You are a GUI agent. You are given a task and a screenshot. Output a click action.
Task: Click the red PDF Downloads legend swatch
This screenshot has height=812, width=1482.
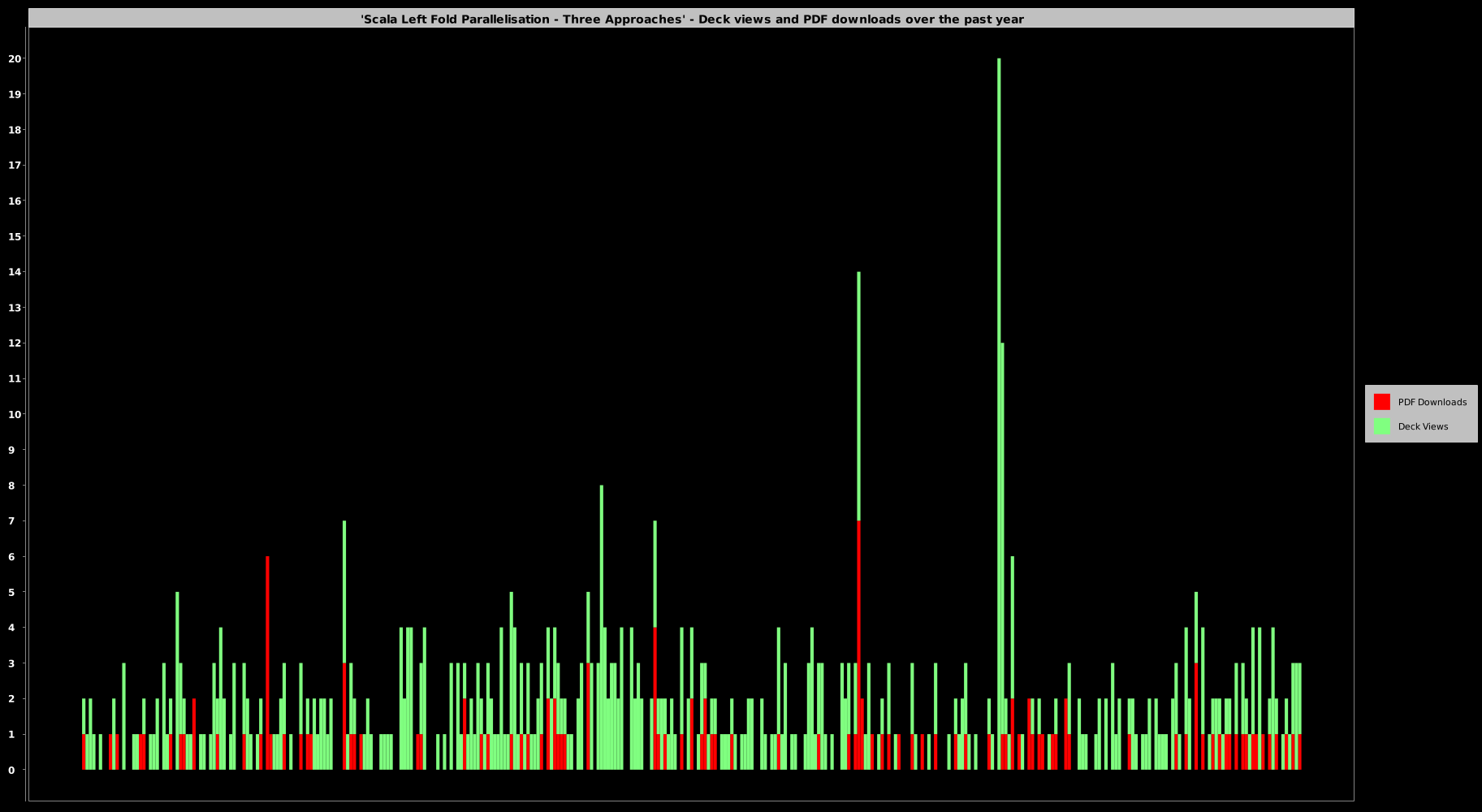click(1381, 402)
